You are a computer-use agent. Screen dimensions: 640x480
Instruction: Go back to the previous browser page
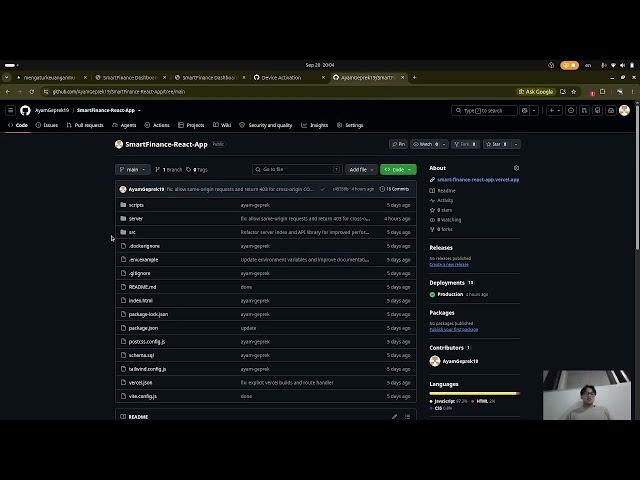tap(8, 92)
